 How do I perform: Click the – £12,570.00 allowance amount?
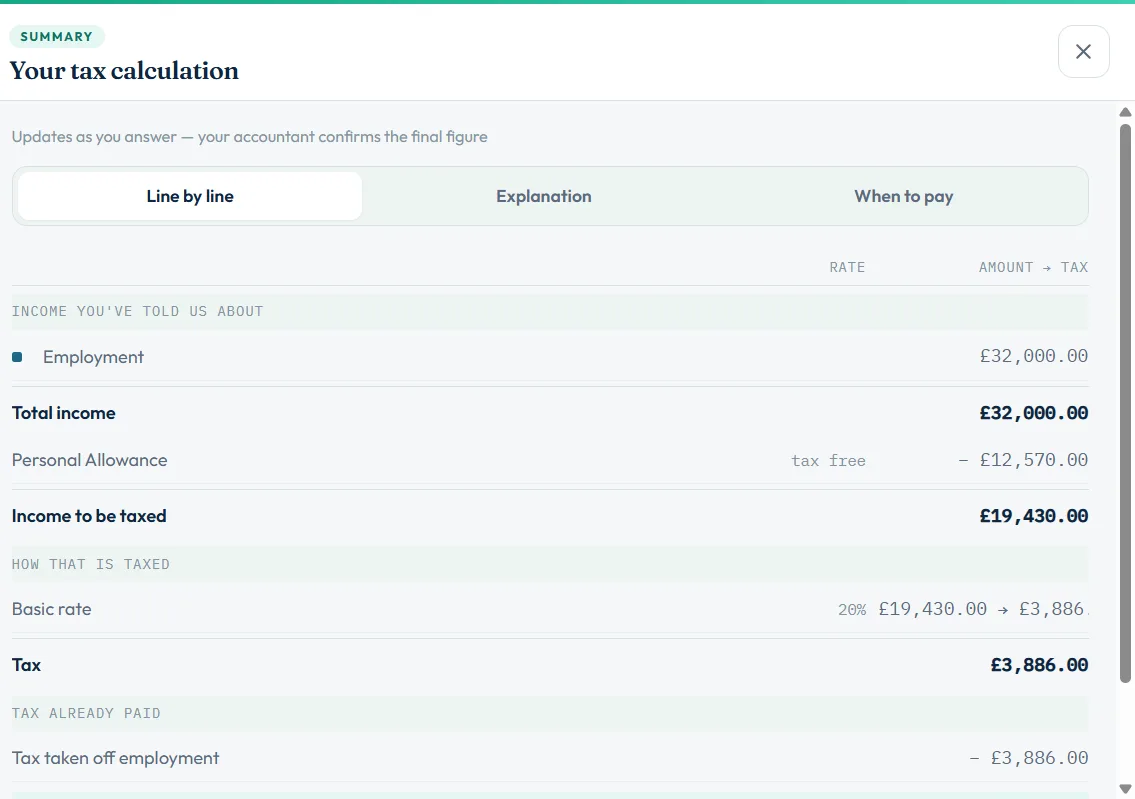coord(1023,460)
